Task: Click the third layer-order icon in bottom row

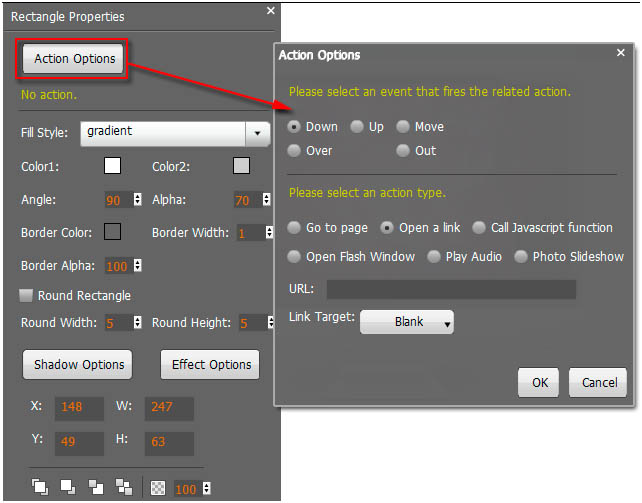Action: pyautogui.click(x=96, y=487)
